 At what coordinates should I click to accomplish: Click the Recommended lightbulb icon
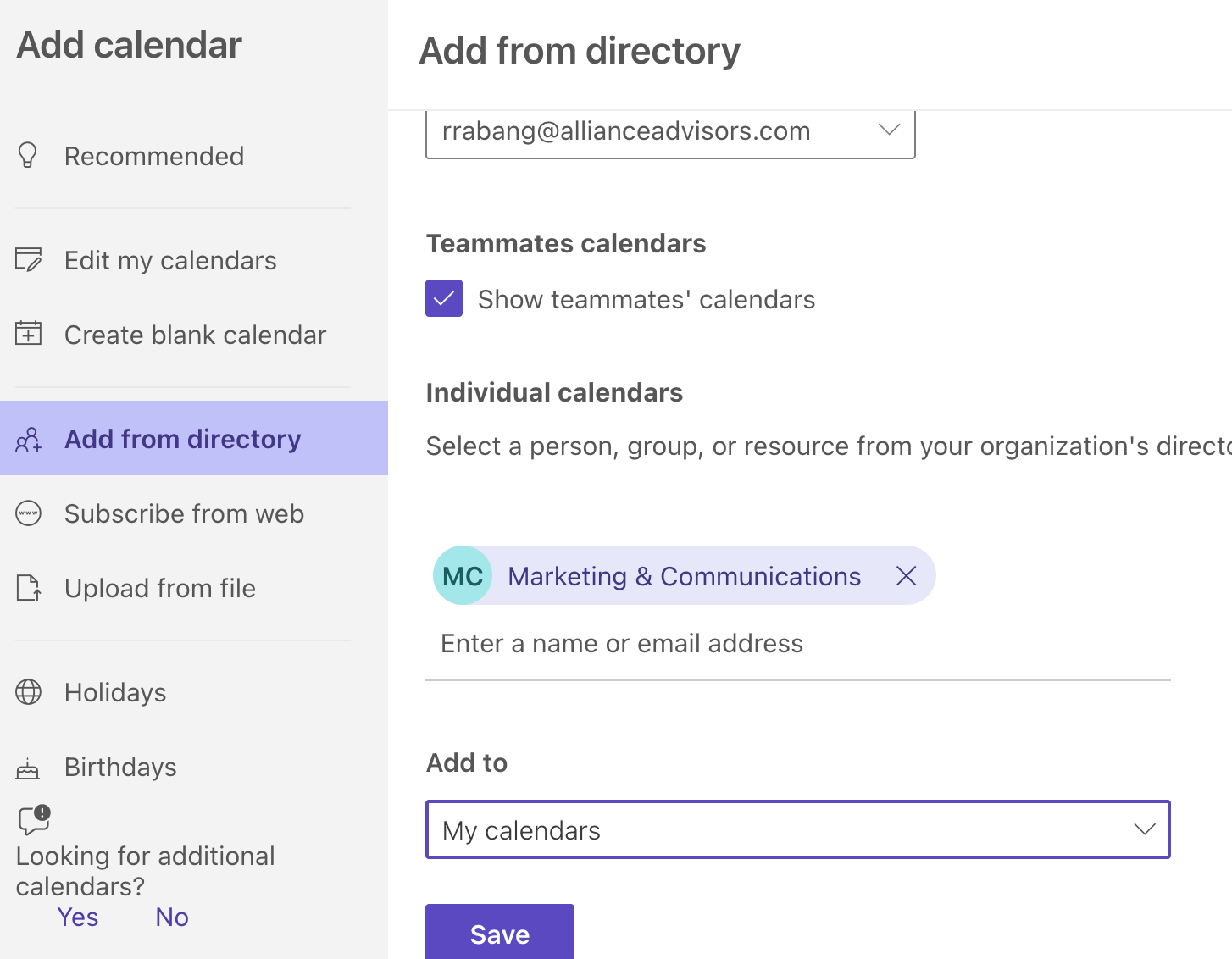pyautogui.click(x=28, y=156)
